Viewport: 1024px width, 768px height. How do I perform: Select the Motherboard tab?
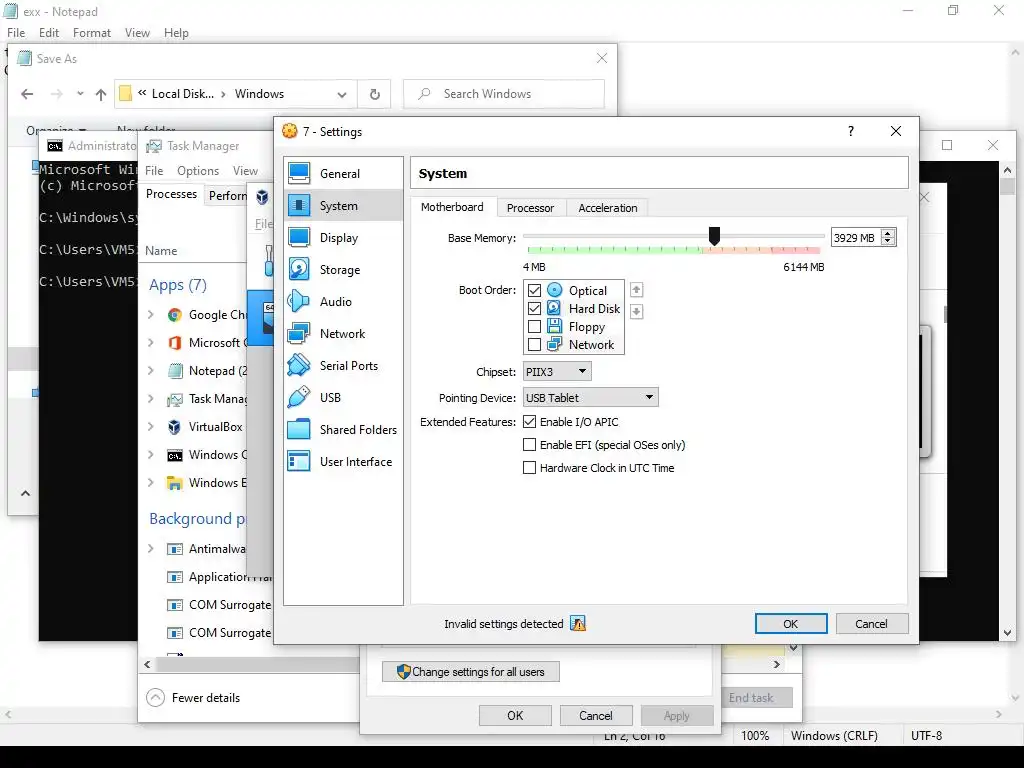coord(453,207)
